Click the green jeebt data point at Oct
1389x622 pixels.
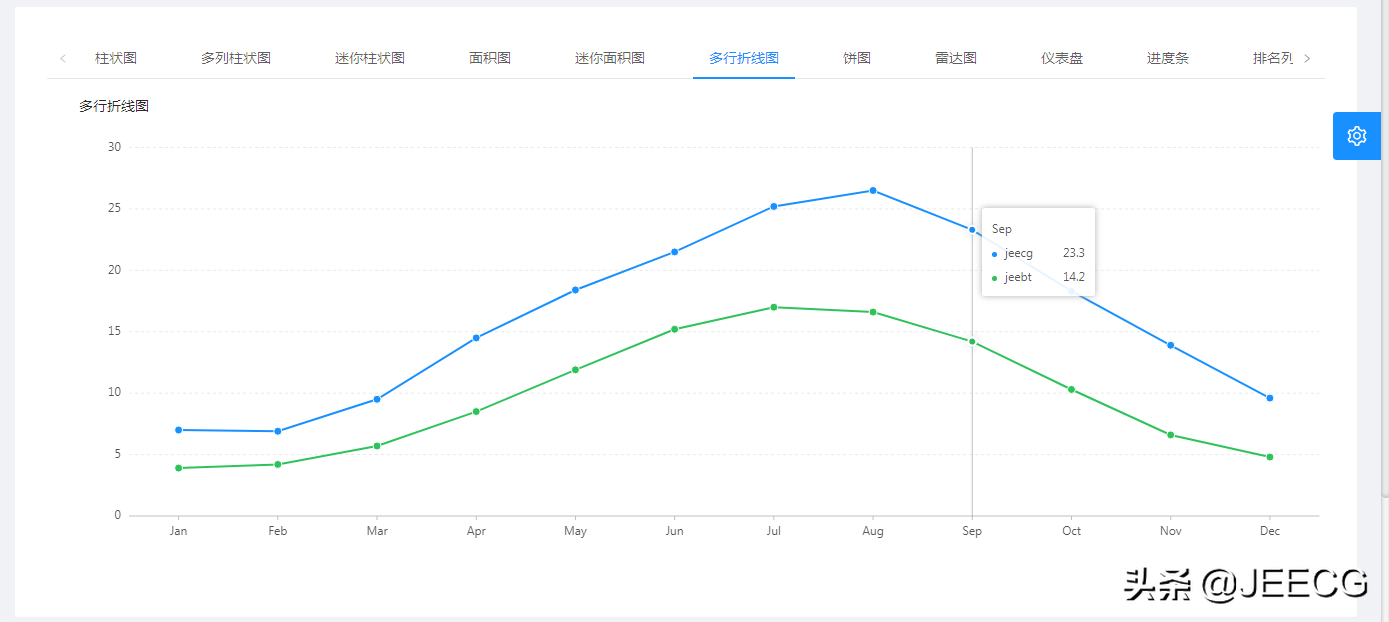[x=1071, y=390]
